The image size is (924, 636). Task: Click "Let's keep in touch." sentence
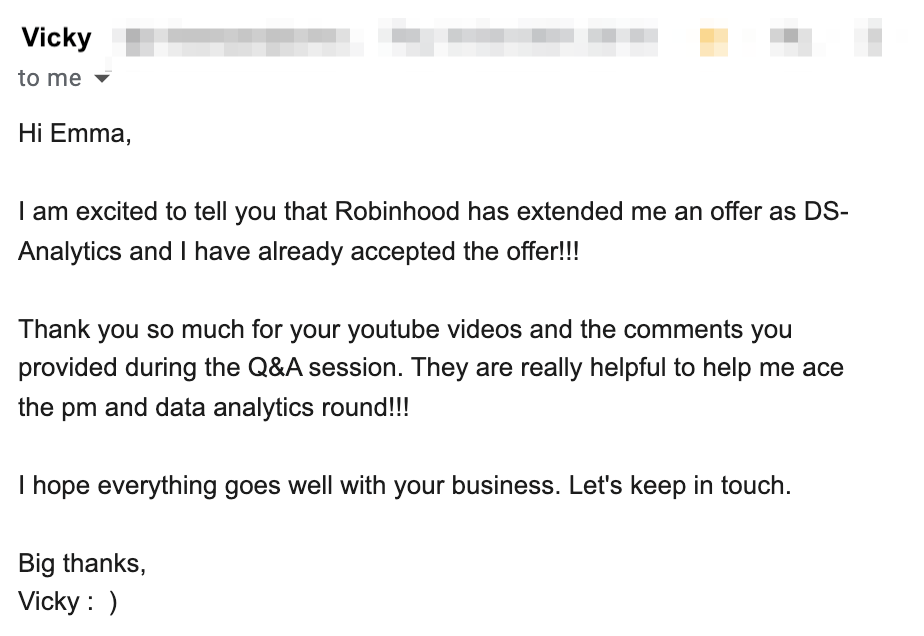point(680,485)
